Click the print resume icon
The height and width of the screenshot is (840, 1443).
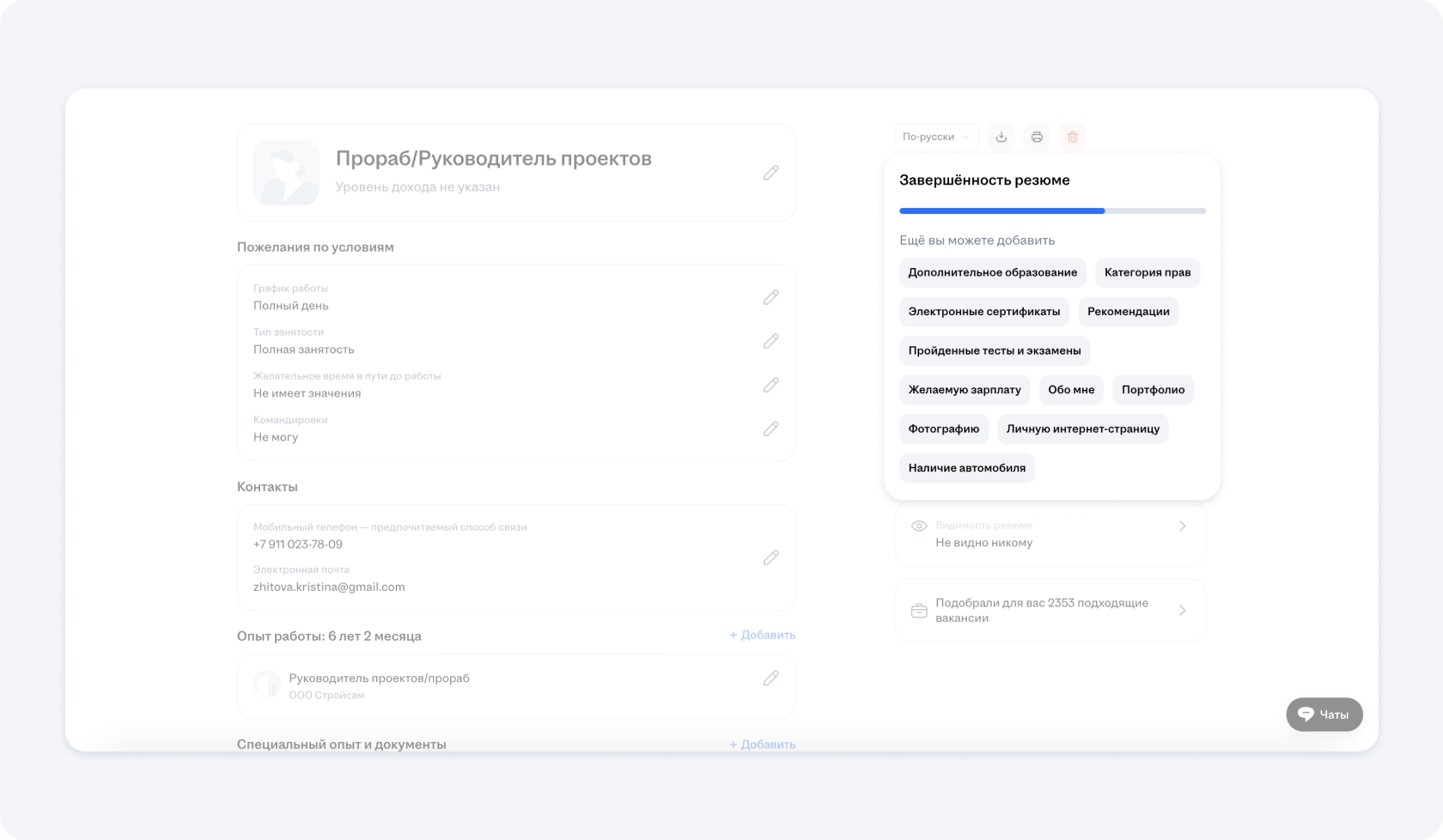click(1037, 137)
